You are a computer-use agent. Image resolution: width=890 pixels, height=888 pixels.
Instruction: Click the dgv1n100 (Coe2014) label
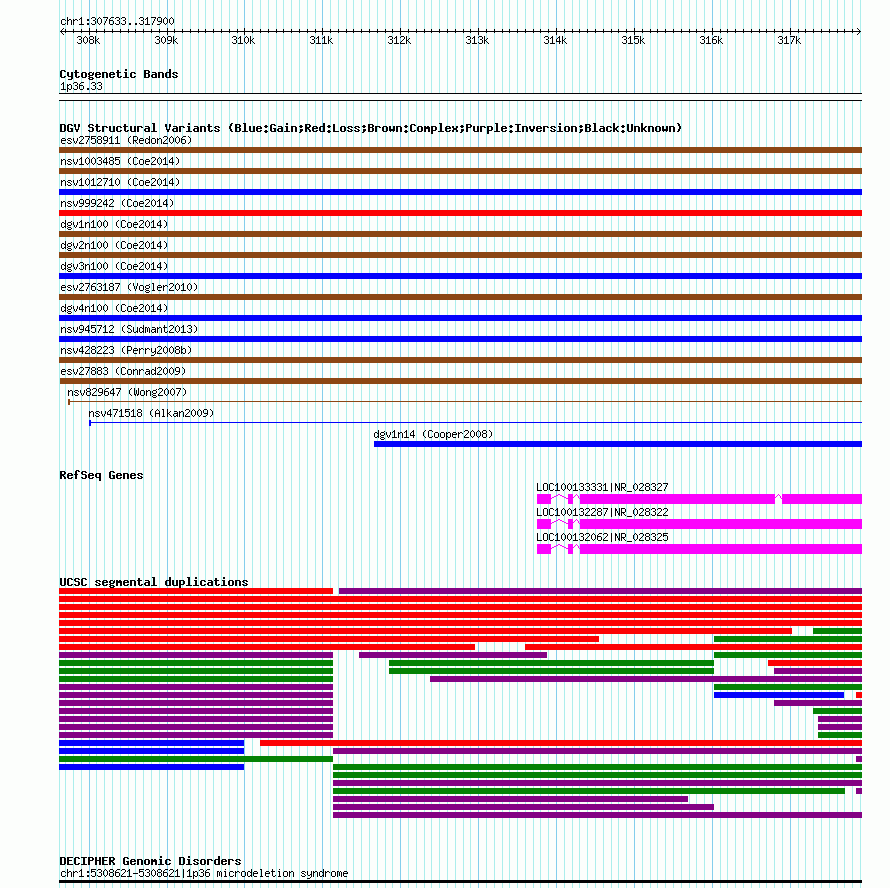[114, 224]
